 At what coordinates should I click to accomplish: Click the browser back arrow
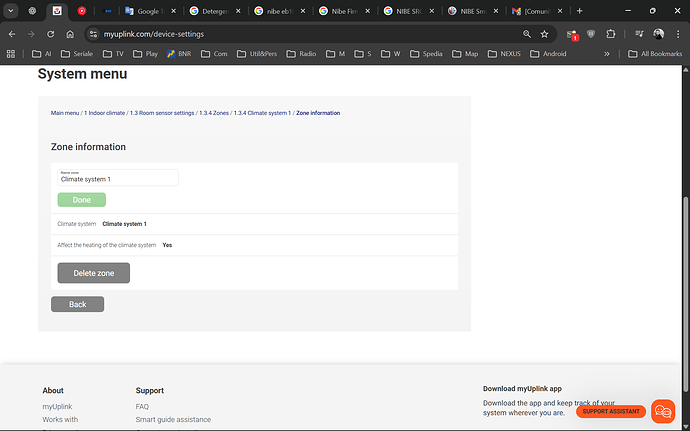click(12, 33)
